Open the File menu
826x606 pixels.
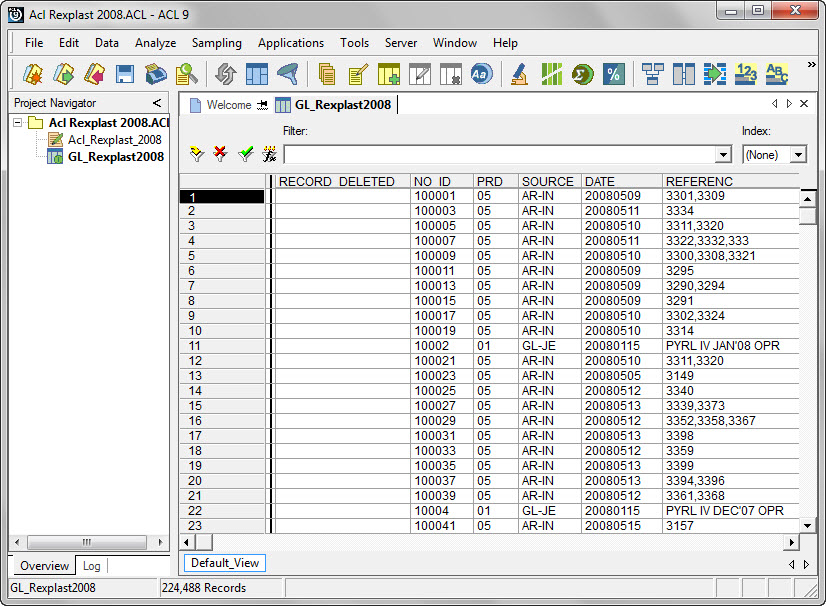coord(34,43)
